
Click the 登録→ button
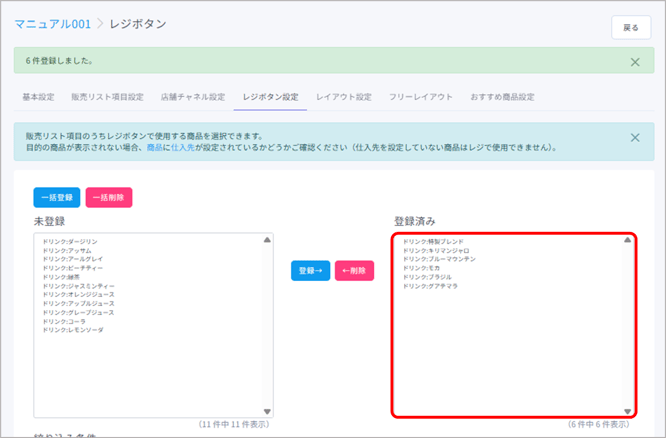[311, 271]
